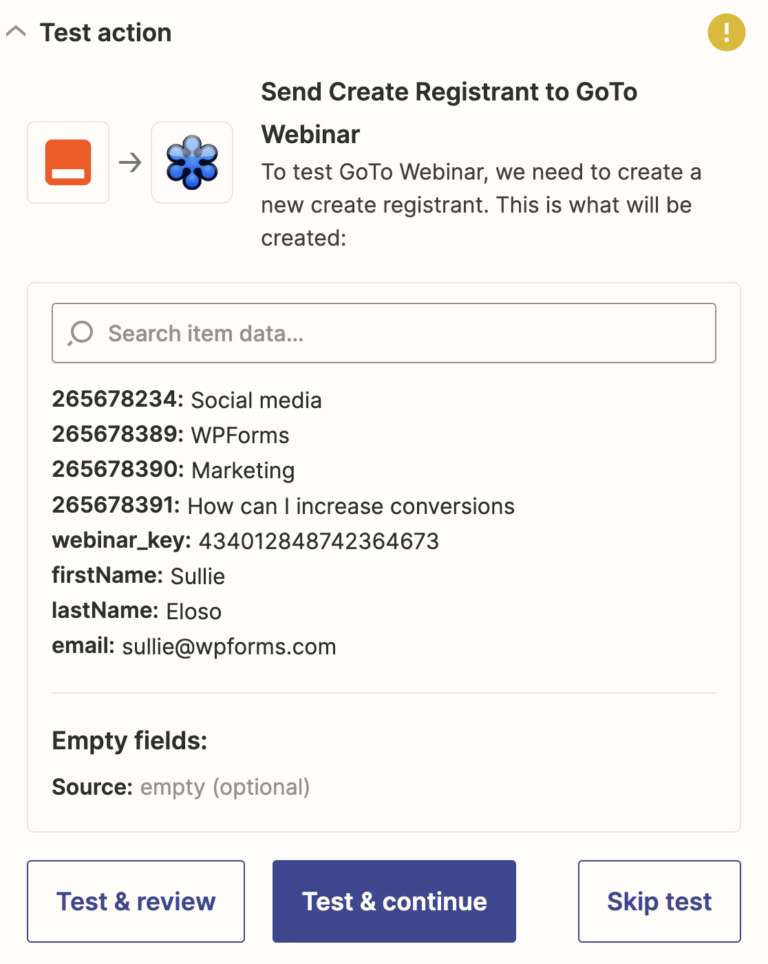Click the arrow between the app icons
The height and width of the screenshot is (964, 768).
click(128, 161)
